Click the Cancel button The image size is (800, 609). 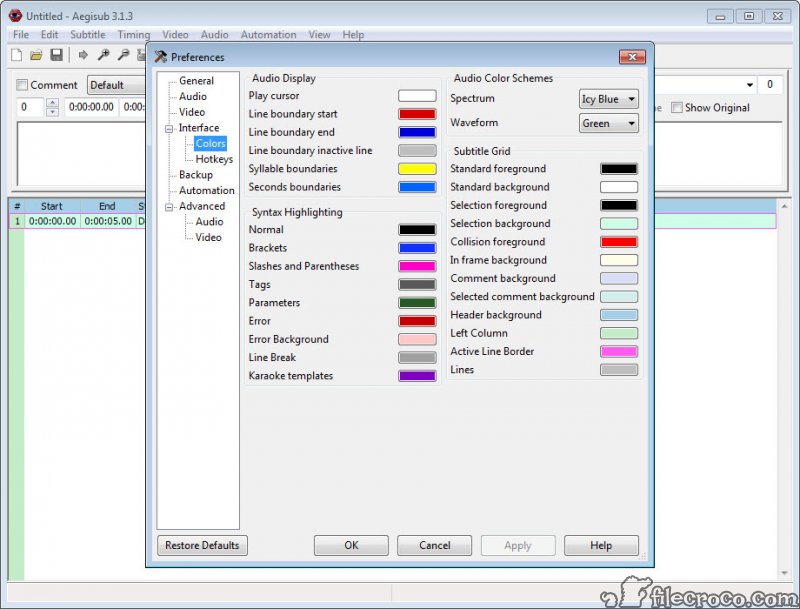point(434,545)
